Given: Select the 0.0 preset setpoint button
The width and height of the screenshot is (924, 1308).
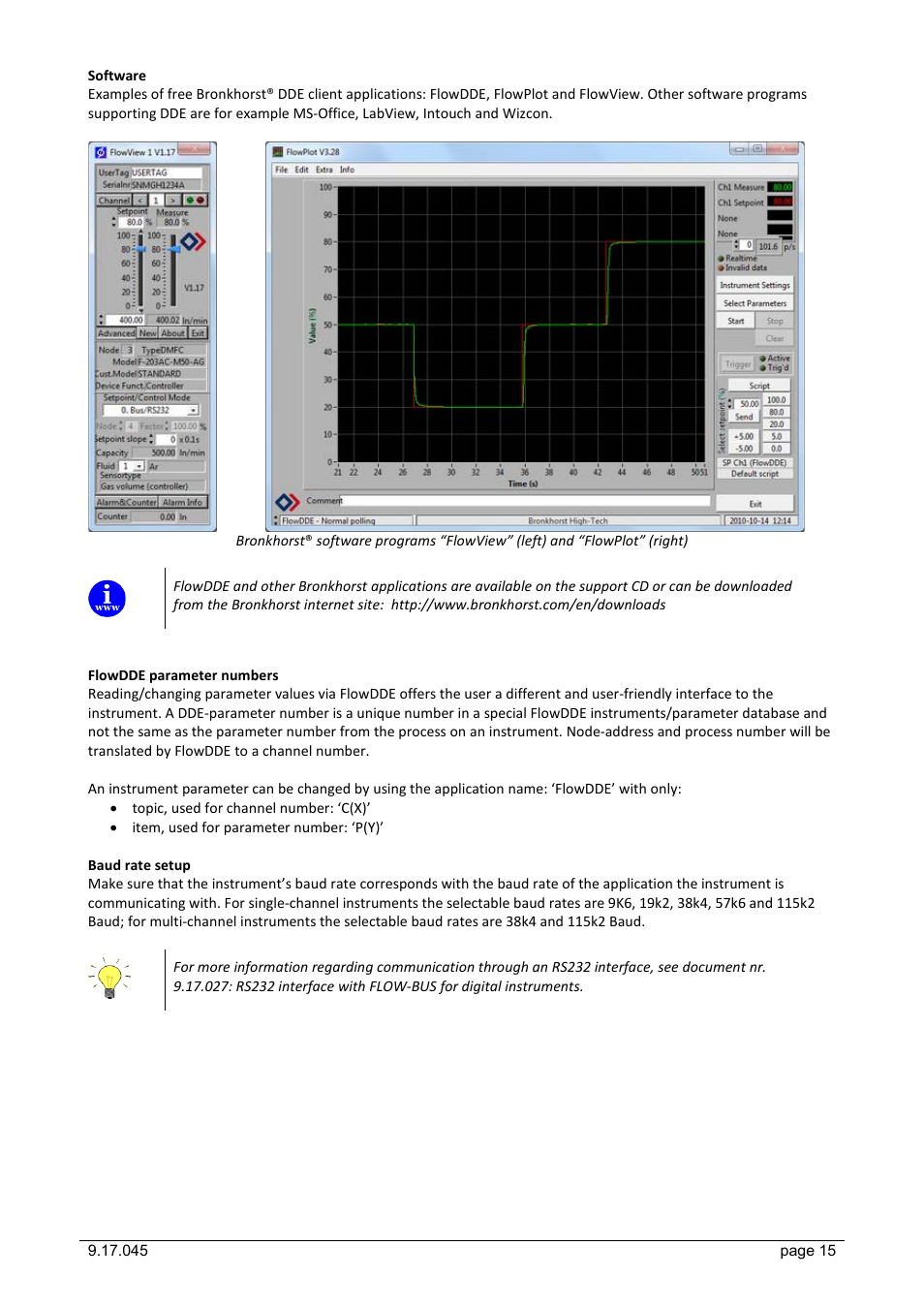Looking at the screenshot, I should 777,449.
